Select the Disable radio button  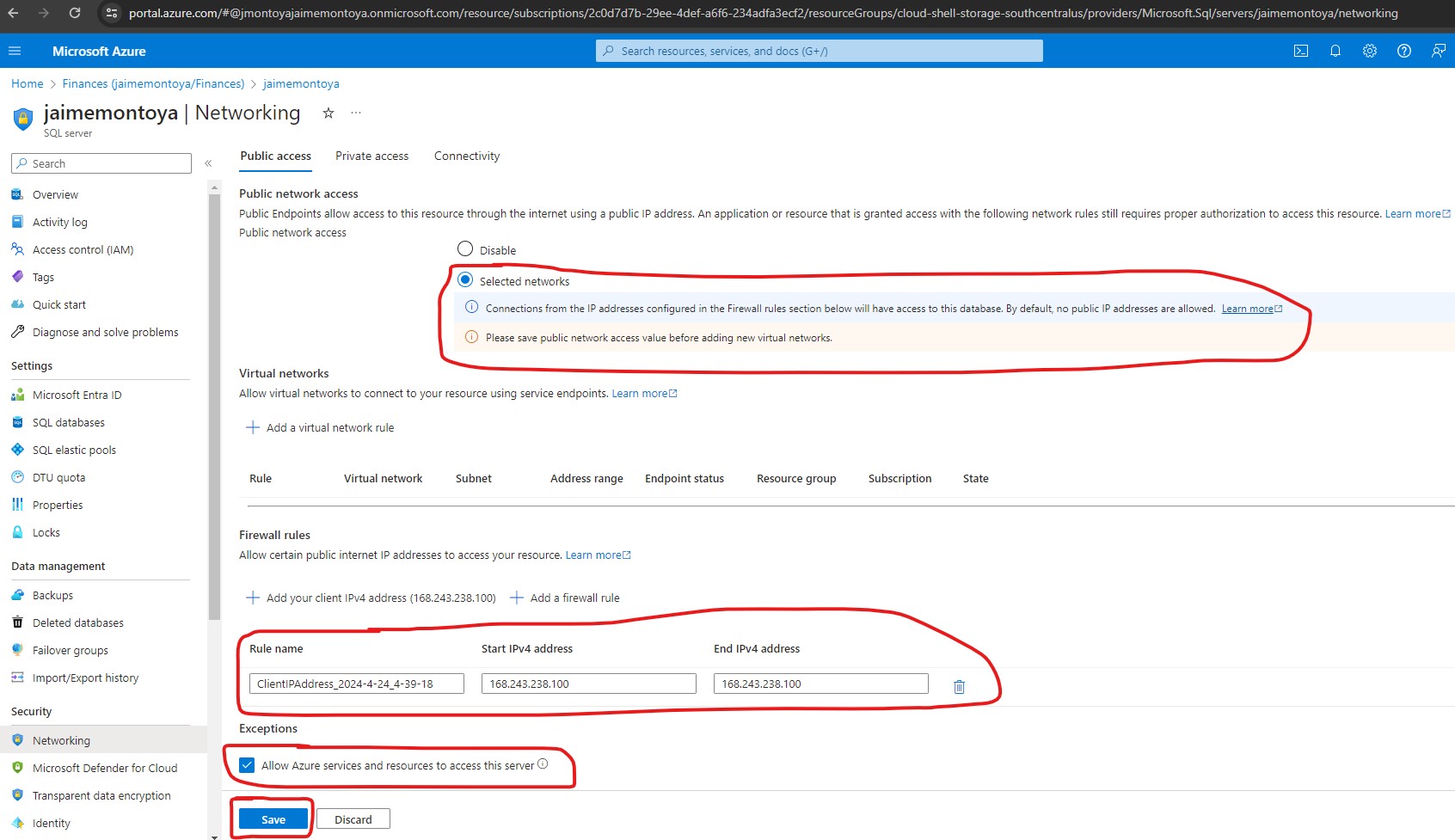click(x=465, y=248)
